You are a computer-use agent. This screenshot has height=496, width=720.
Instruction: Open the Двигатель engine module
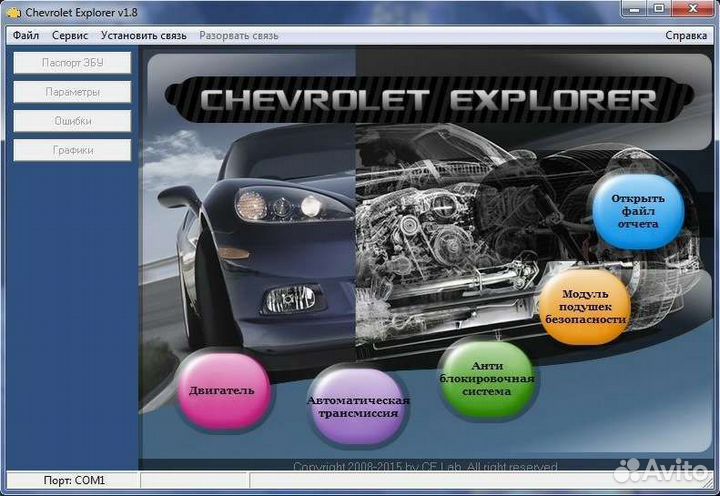222,390
